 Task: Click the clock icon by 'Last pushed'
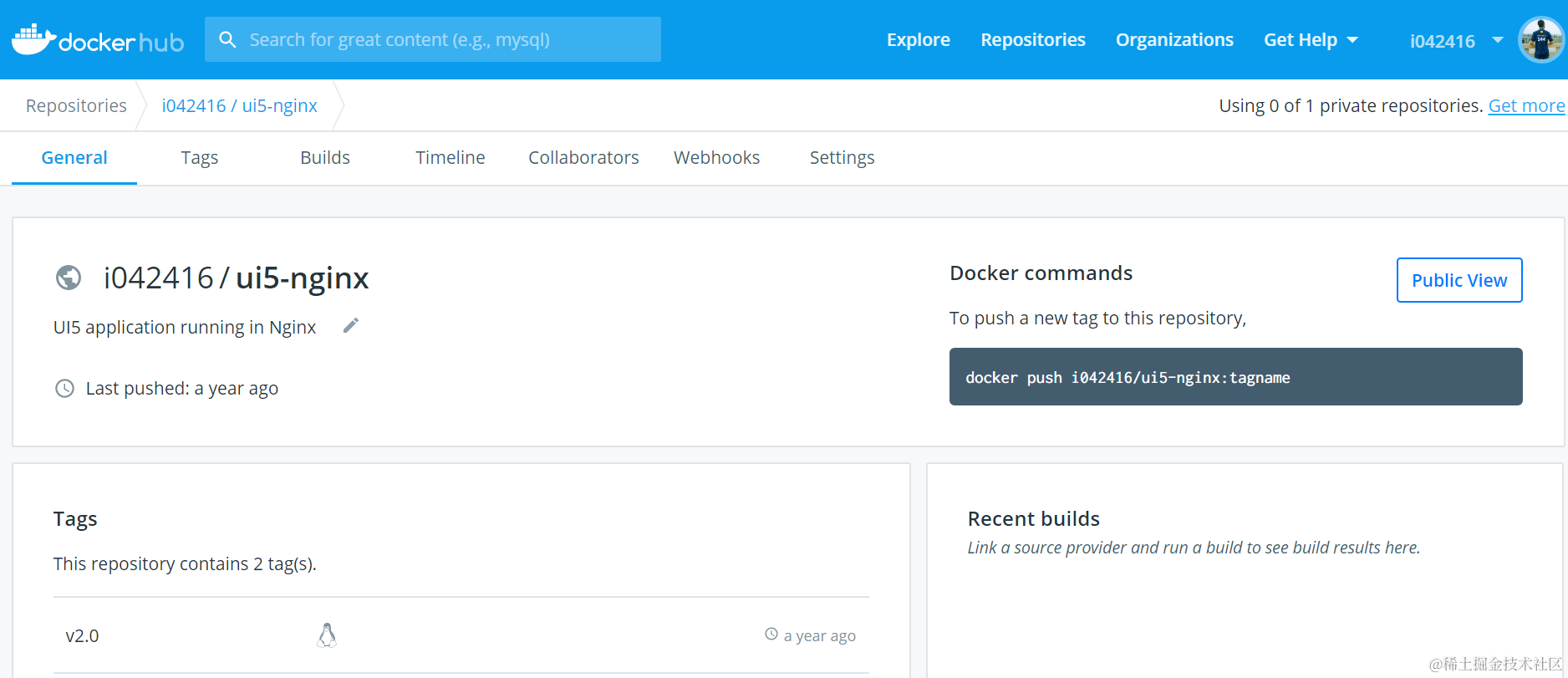(64, 388)
